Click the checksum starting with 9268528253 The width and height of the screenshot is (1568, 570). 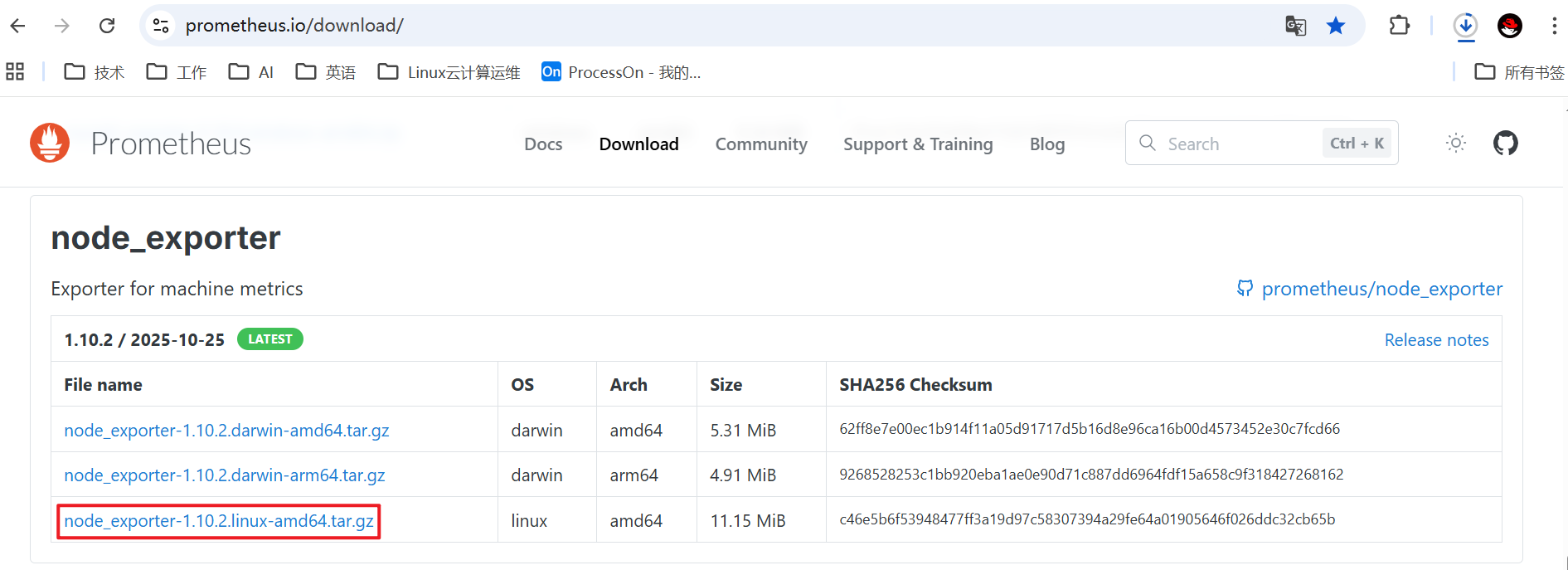pyautogui.click(x=1091, y=475)
